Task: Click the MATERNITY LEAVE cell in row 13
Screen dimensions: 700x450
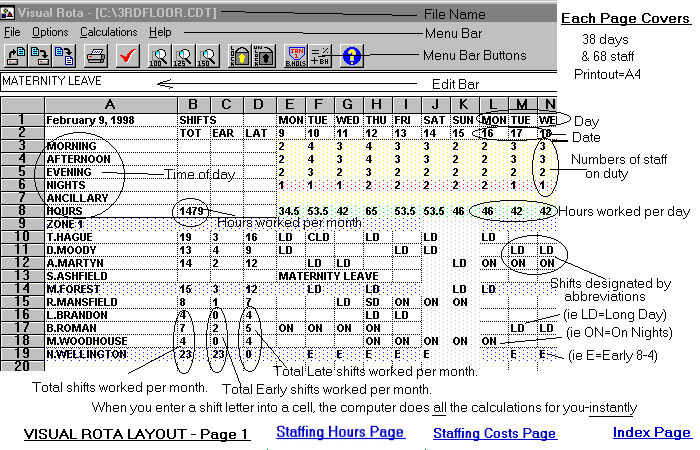Action: point(329,276)
